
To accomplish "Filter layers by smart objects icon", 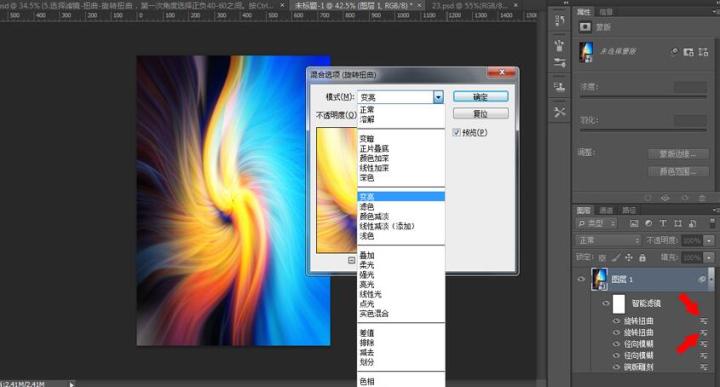I will point(692,224).
